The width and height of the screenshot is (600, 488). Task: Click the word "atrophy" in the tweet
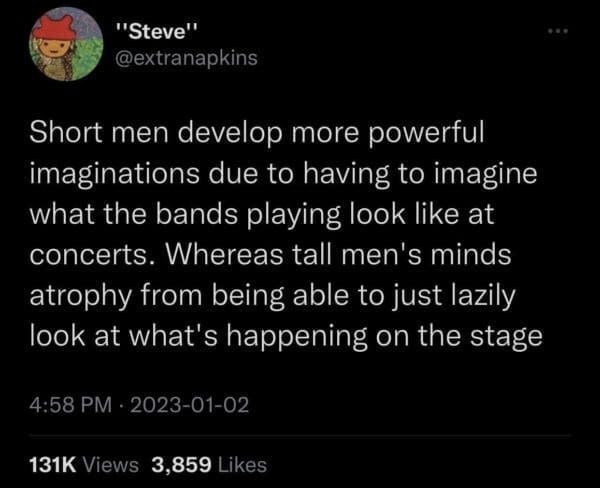[81, 296]
